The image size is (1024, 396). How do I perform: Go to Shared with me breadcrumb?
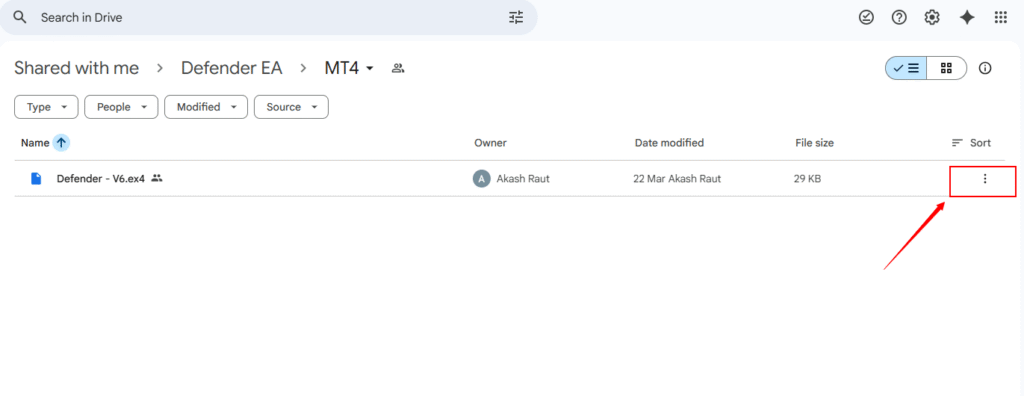[x=76, y=68]
